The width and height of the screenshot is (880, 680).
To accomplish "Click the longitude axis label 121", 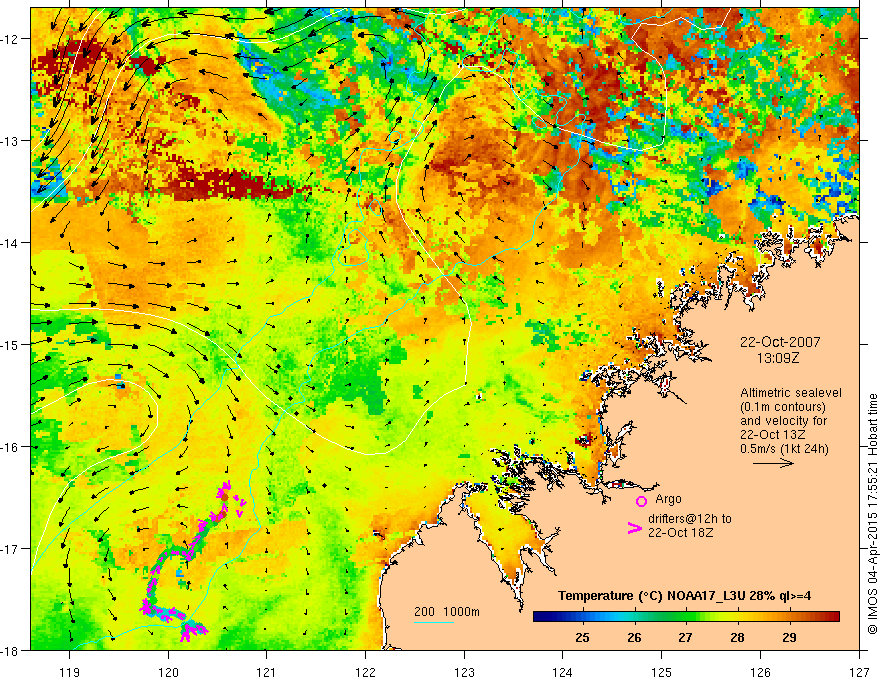I will (x=267, y=672).
